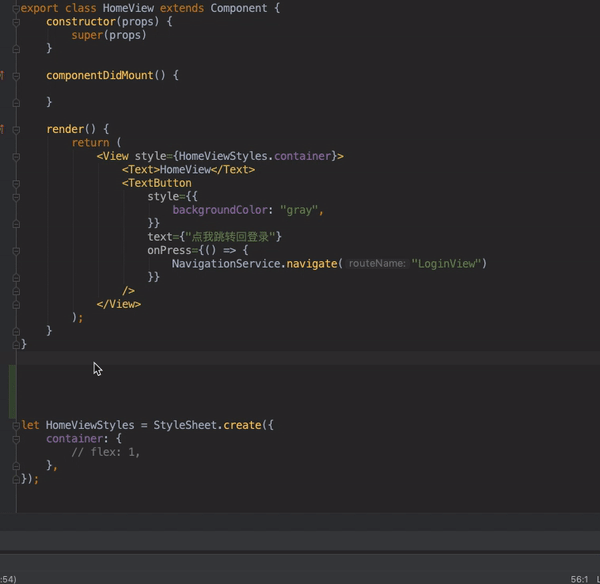600x584 pixels.
Task: Collapse the HomeView class fold marker
Action: [x=16, y=8]
